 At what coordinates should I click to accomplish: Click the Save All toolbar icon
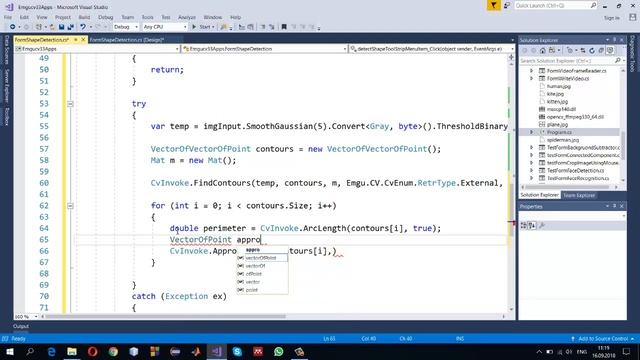(71, 27)
